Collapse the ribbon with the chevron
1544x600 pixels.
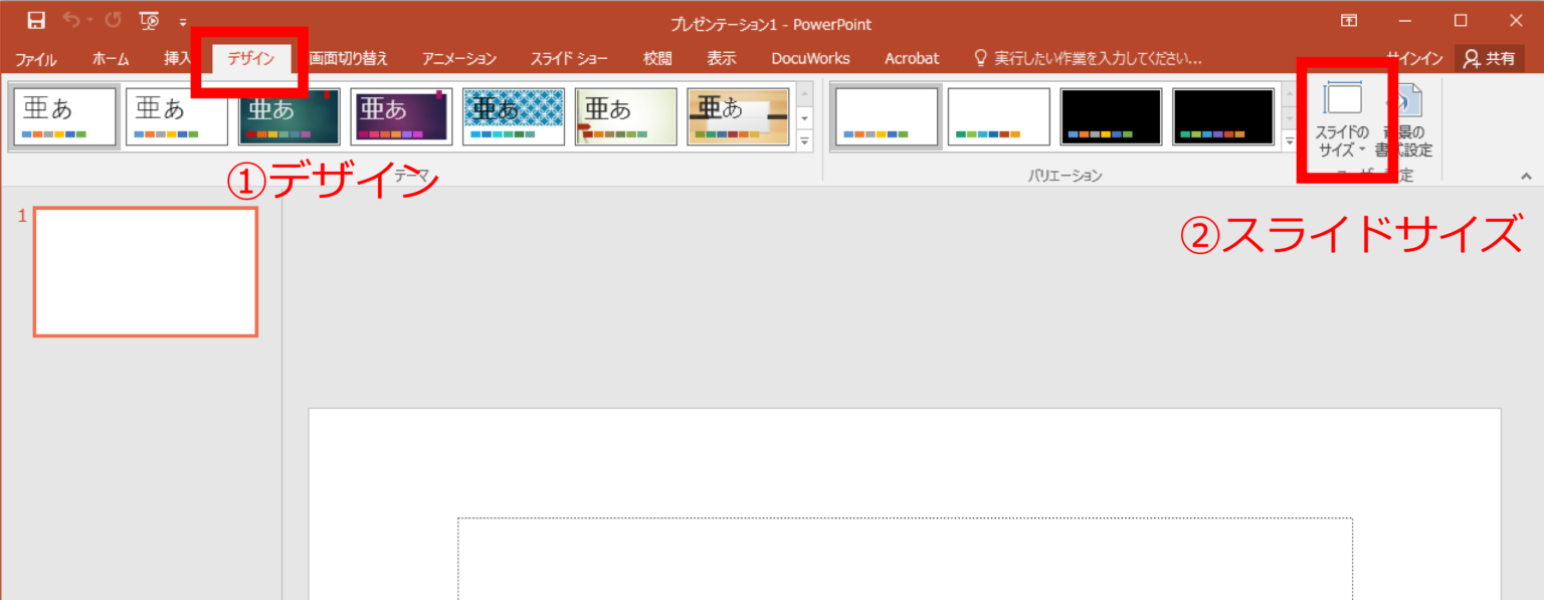1527,176
